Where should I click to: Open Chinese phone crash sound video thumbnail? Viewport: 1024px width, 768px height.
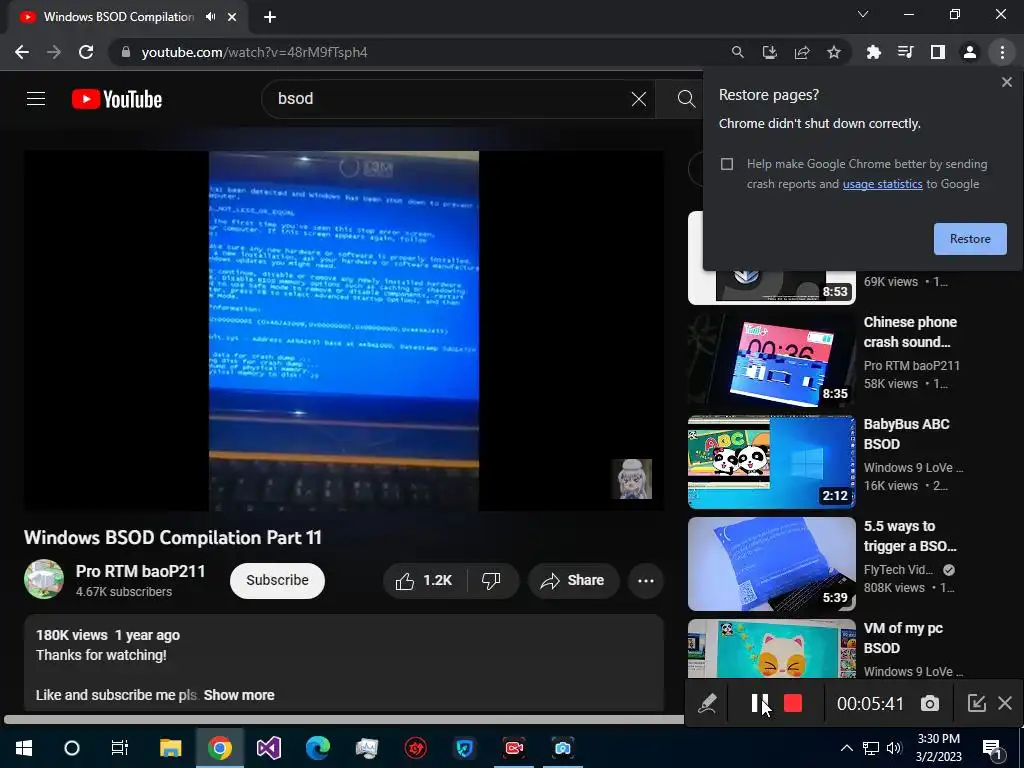(x=771, y=360)
